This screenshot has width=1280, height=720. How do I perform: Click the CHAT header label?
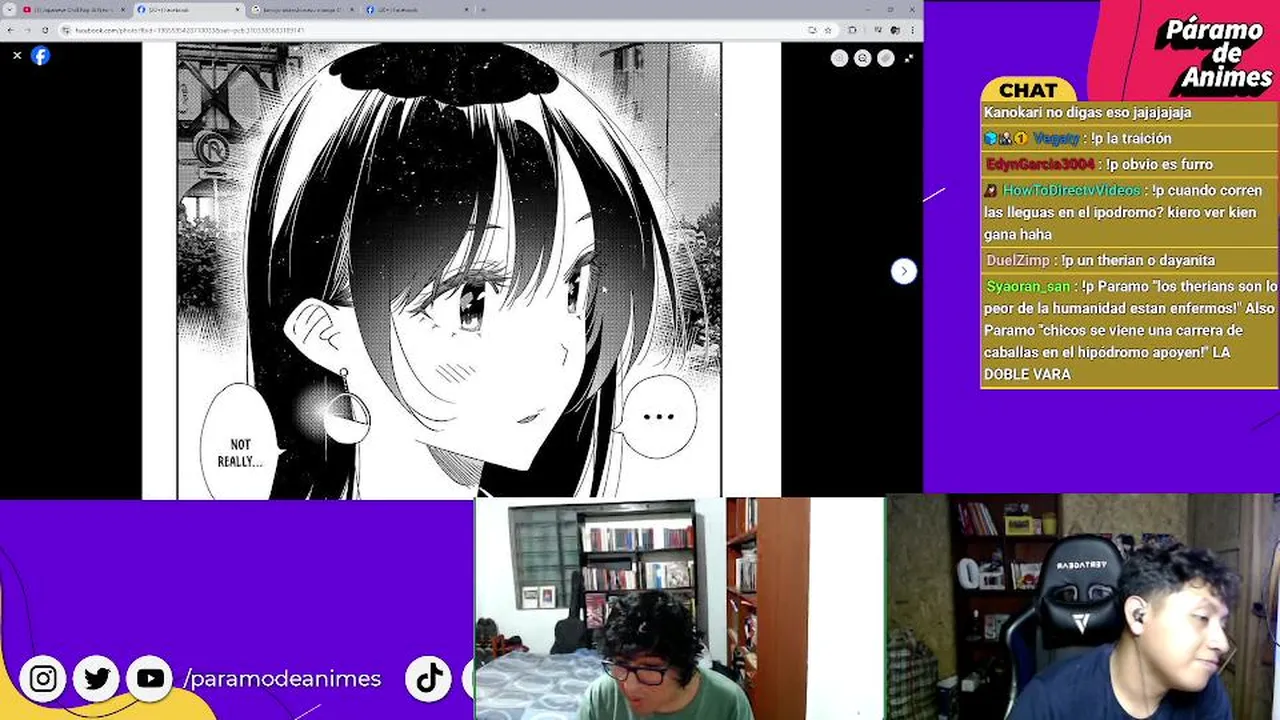(x=1028, y=90)
